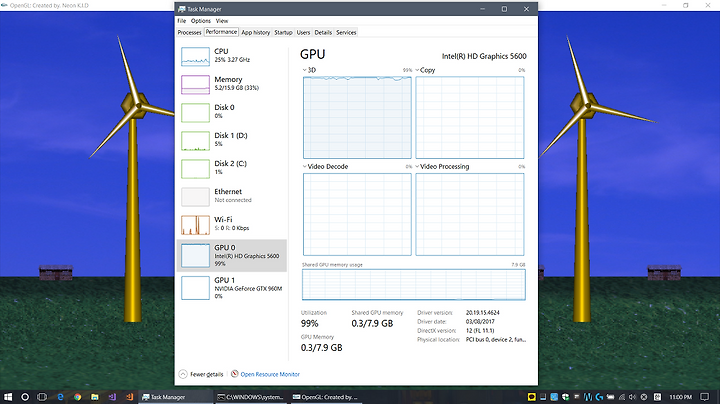Open the Action Center notifications icon
720x404 pixels.
click(705, 397)
